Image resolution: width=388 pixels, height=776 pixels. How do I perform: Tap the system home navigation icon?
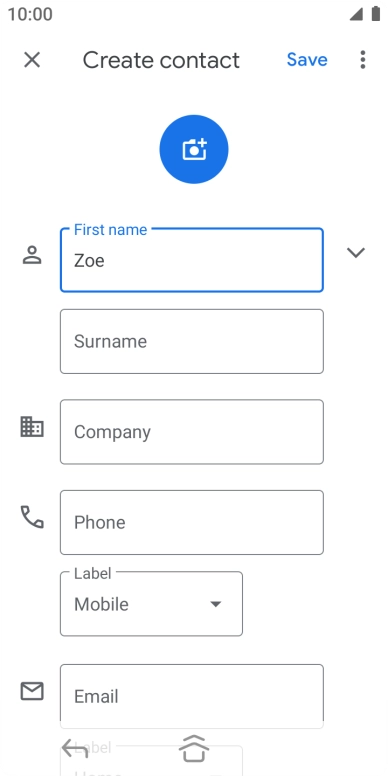[x=194, y=749]
